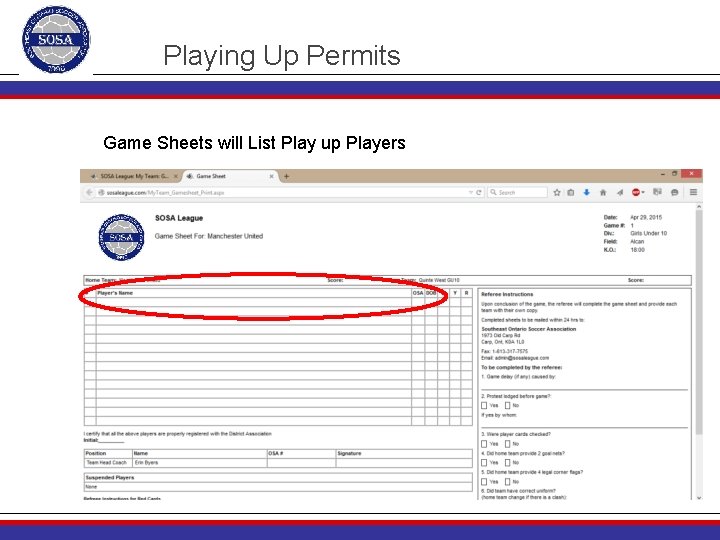Click the chat bubble icon in toolbar
This screenshot has height=540, width=720.
click(x=675, y=192)
